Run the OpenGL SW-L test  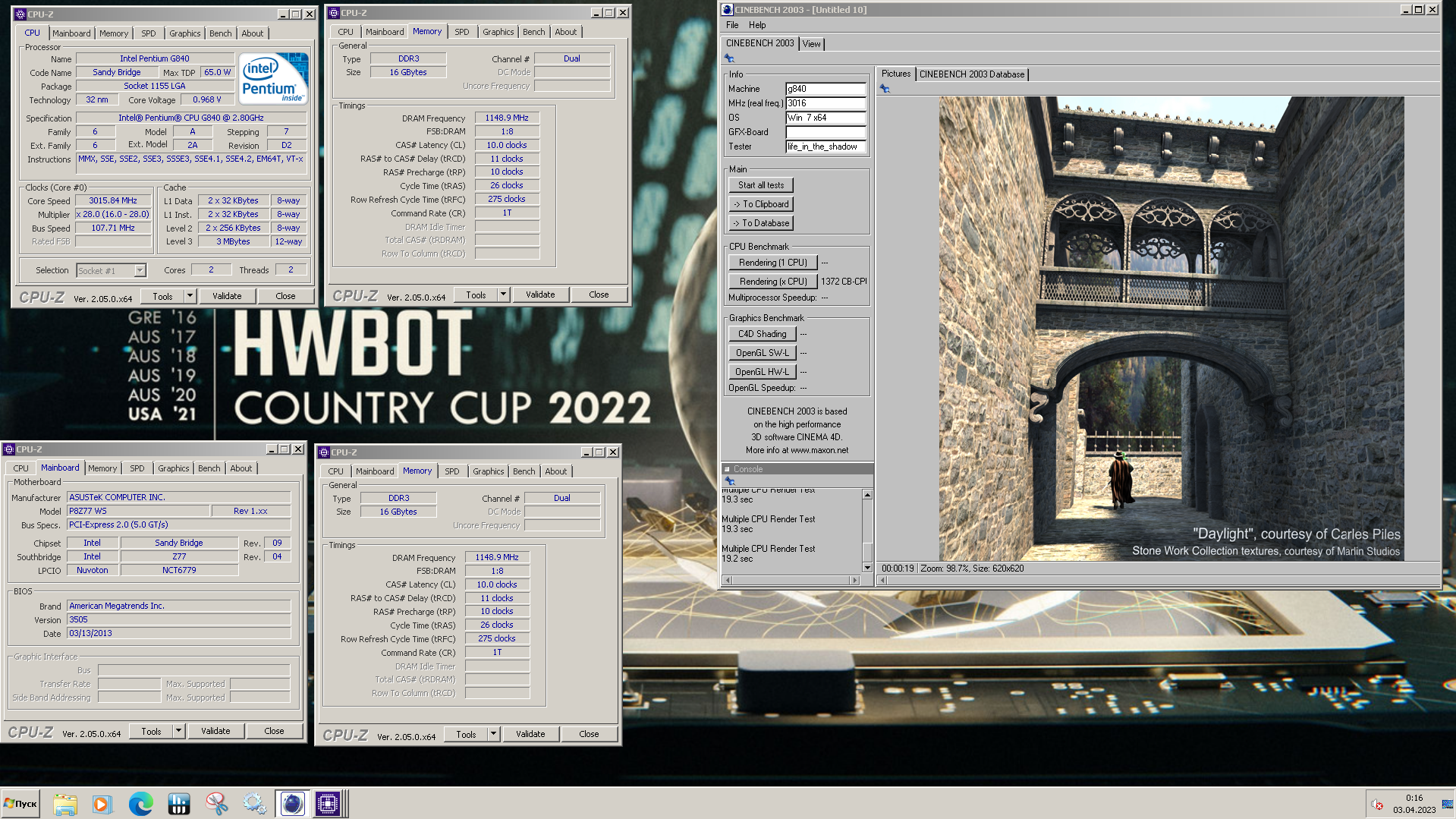[763, 353]
